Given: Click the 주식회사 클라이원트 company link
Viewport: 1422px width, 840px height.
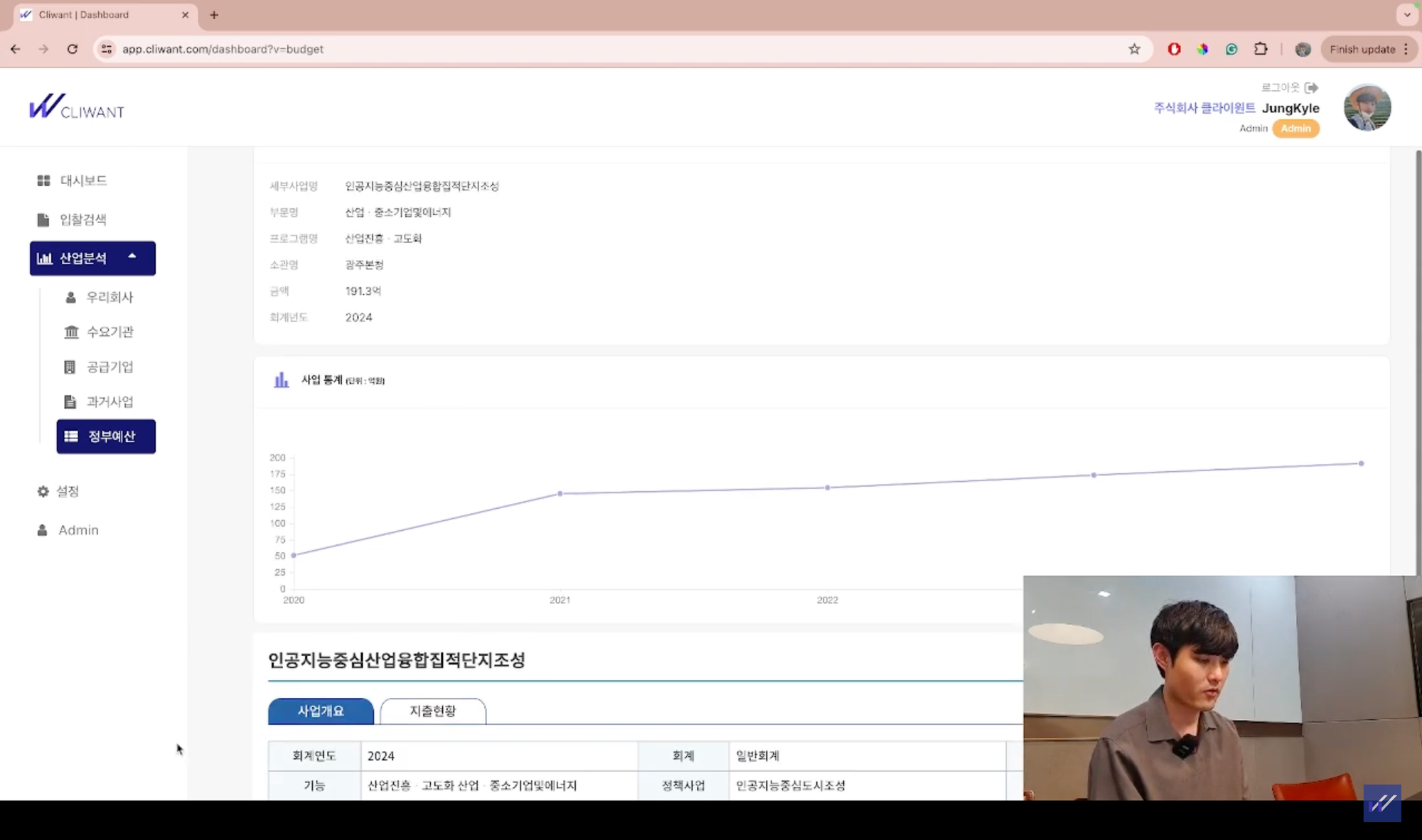Looking at the screenshot, I should click(1204, 108).
